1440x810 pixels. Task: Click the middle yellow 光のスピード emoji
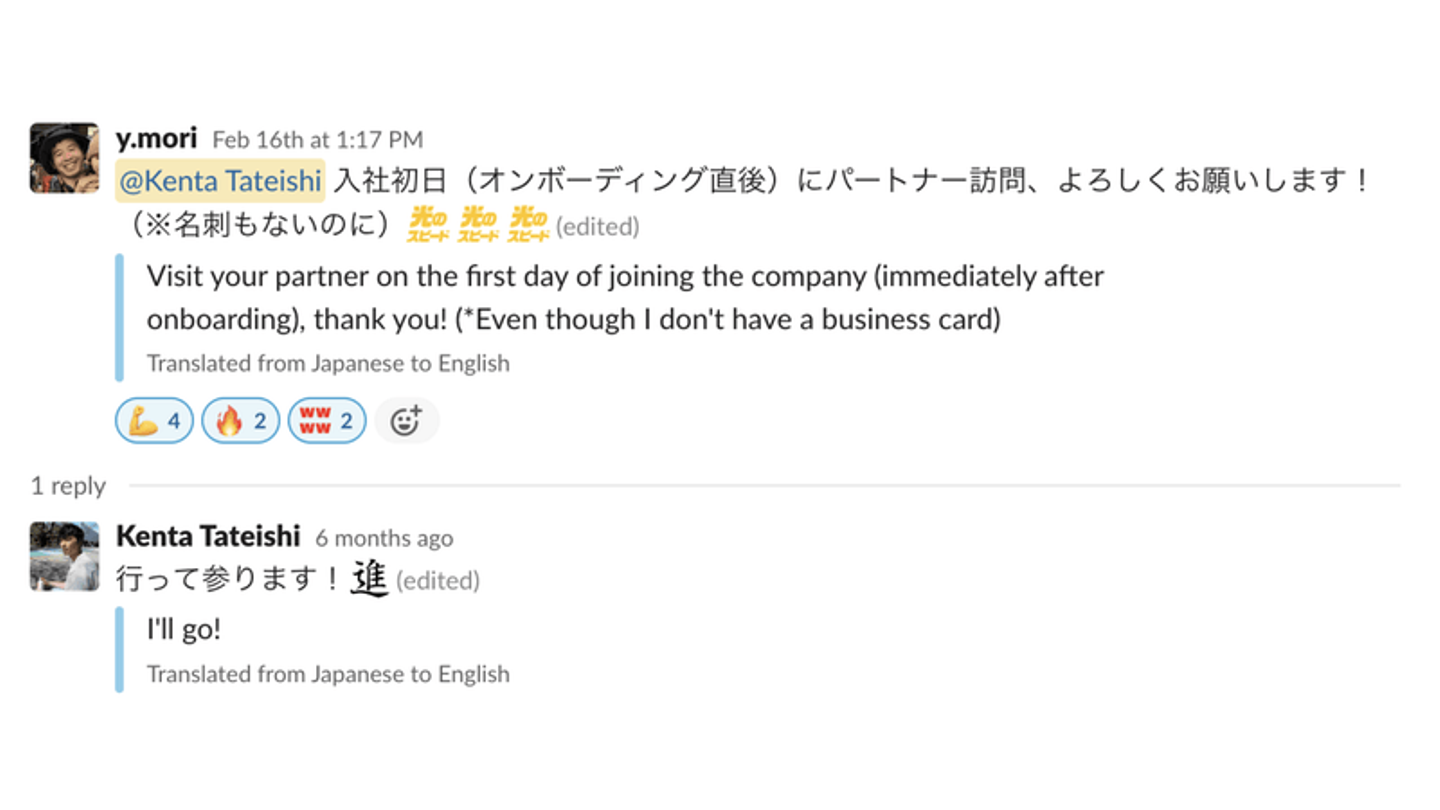(478, 224)
